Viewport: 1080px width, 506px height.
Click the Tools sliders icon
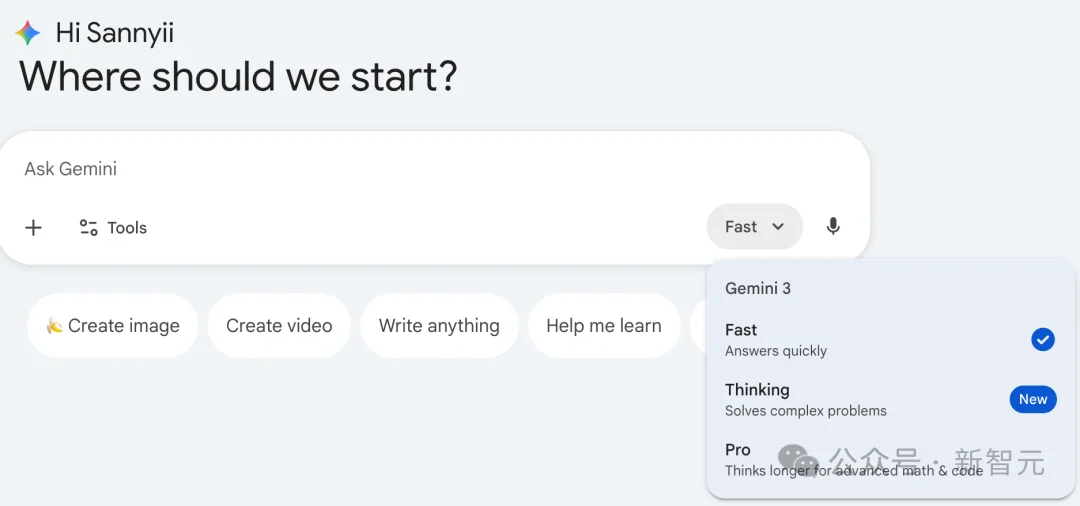click(x=89, y=228)
